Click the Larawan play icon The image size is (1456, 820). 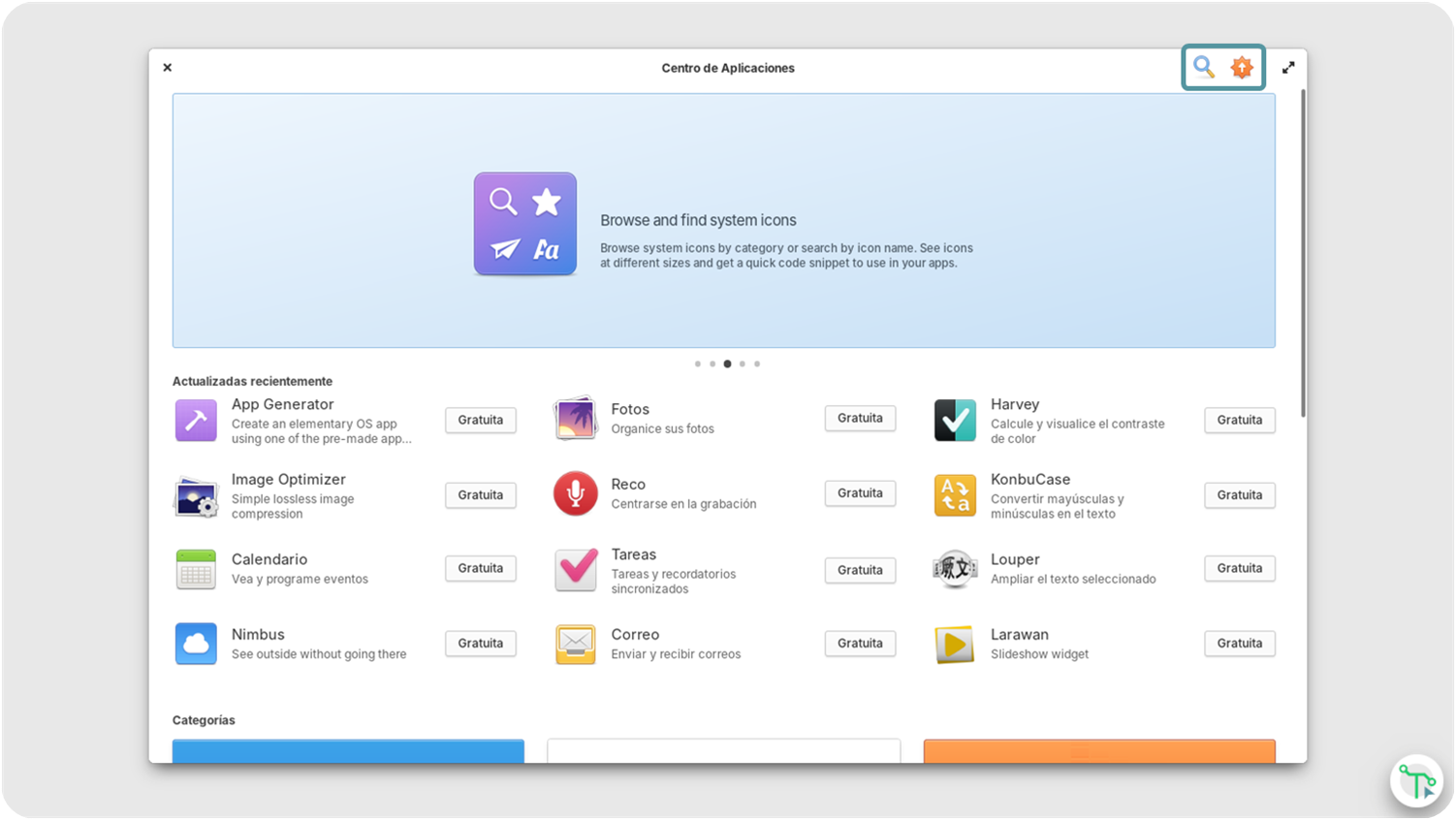tap(955, 644)
